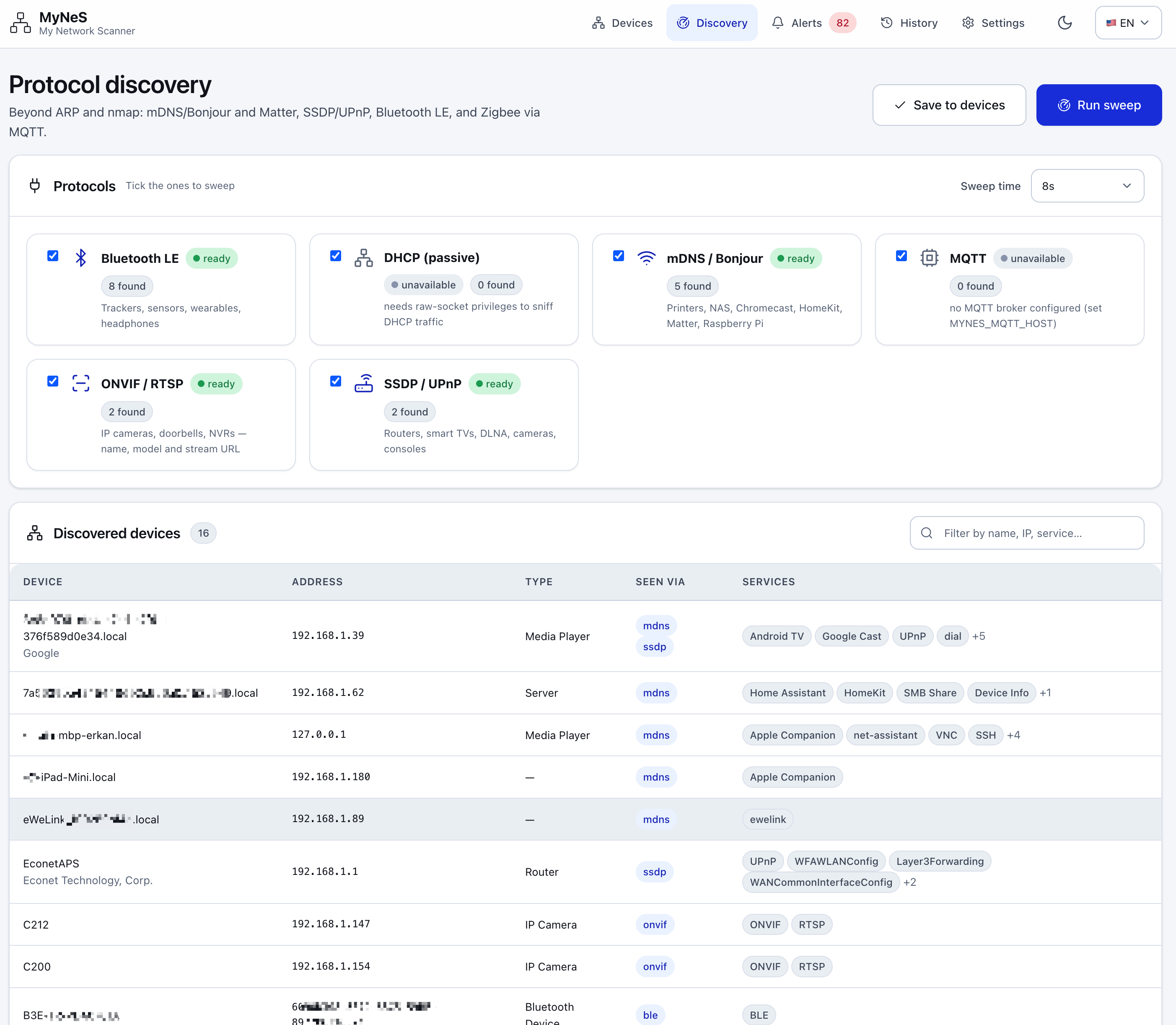Uncheck the ONVIF / RTSP checkbox
Screen dimensions: 1176x1025
coord(52,381)
